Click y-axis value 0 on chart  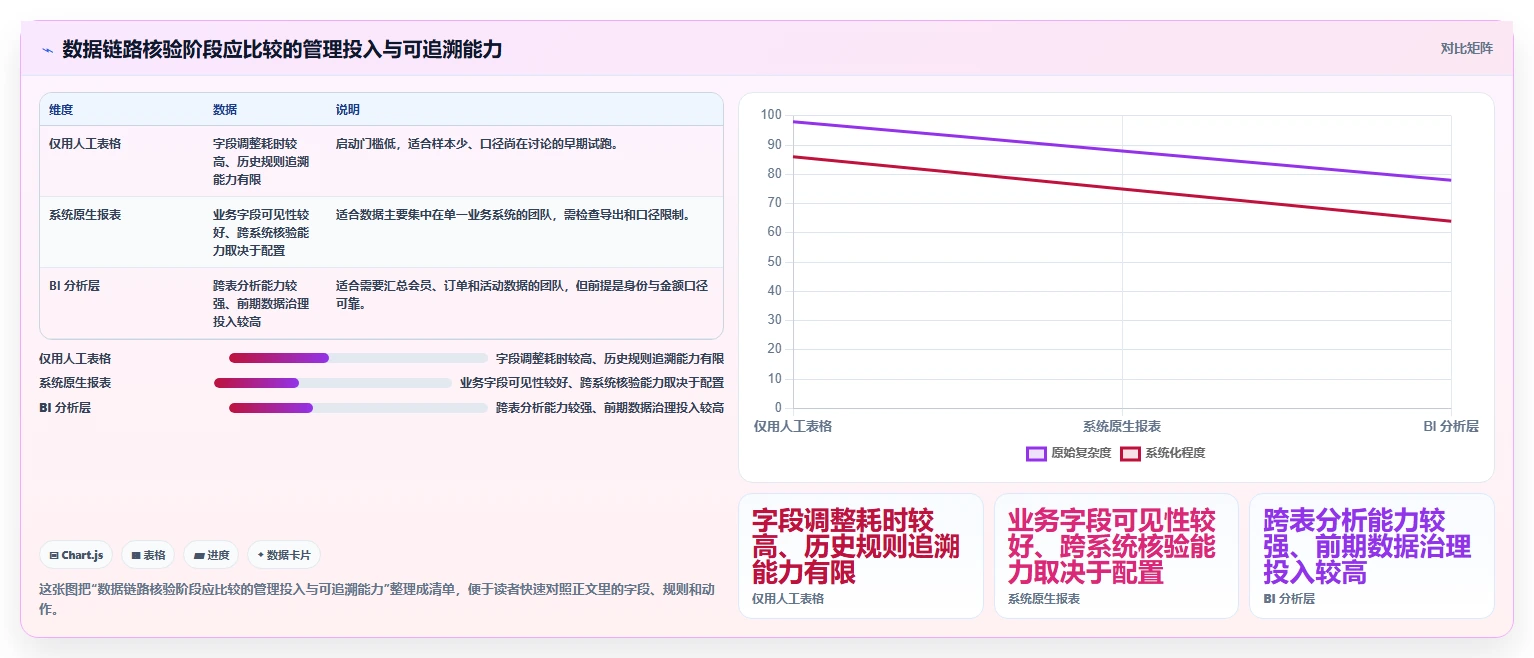coord(777,408)
